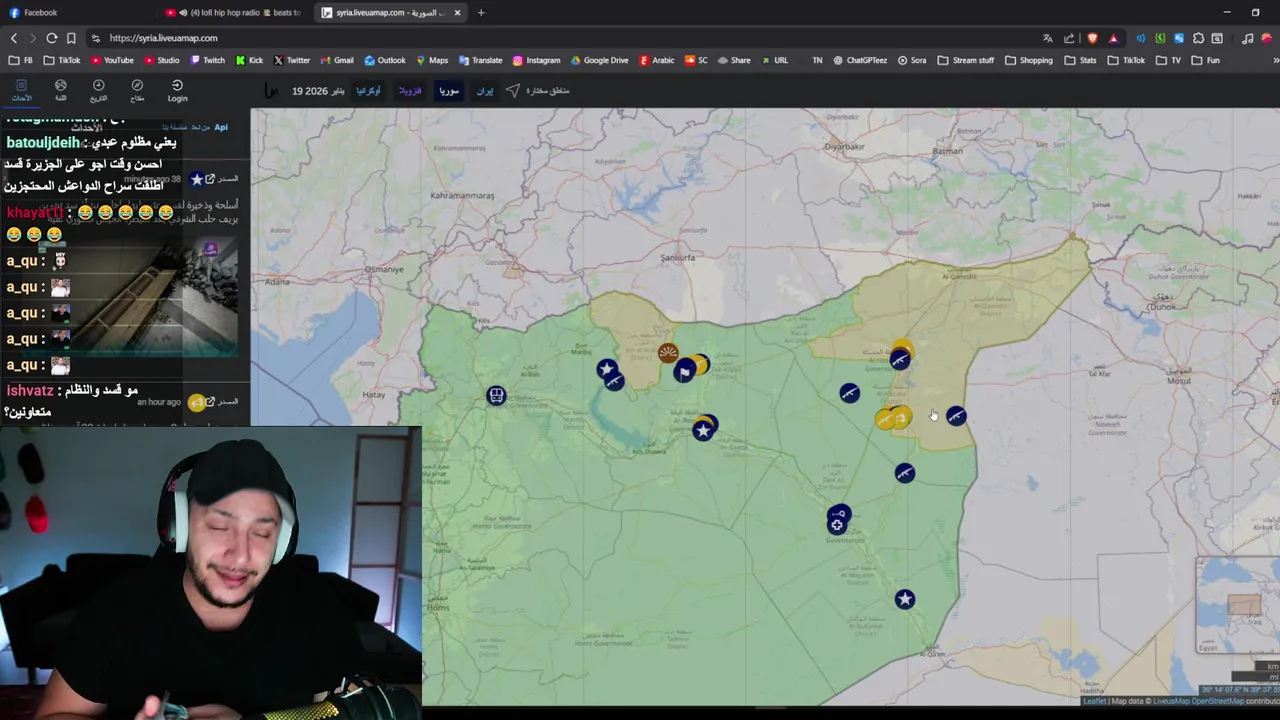Open the Gmail bookmark
The width and height of the screenshot is (1280, 720).
337,60
